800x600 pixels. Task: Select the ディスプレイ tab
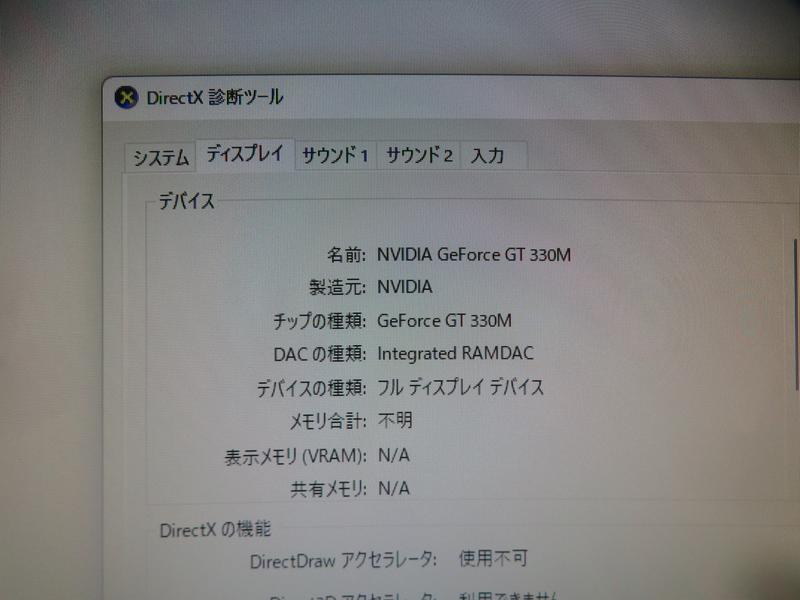(245, 154)
